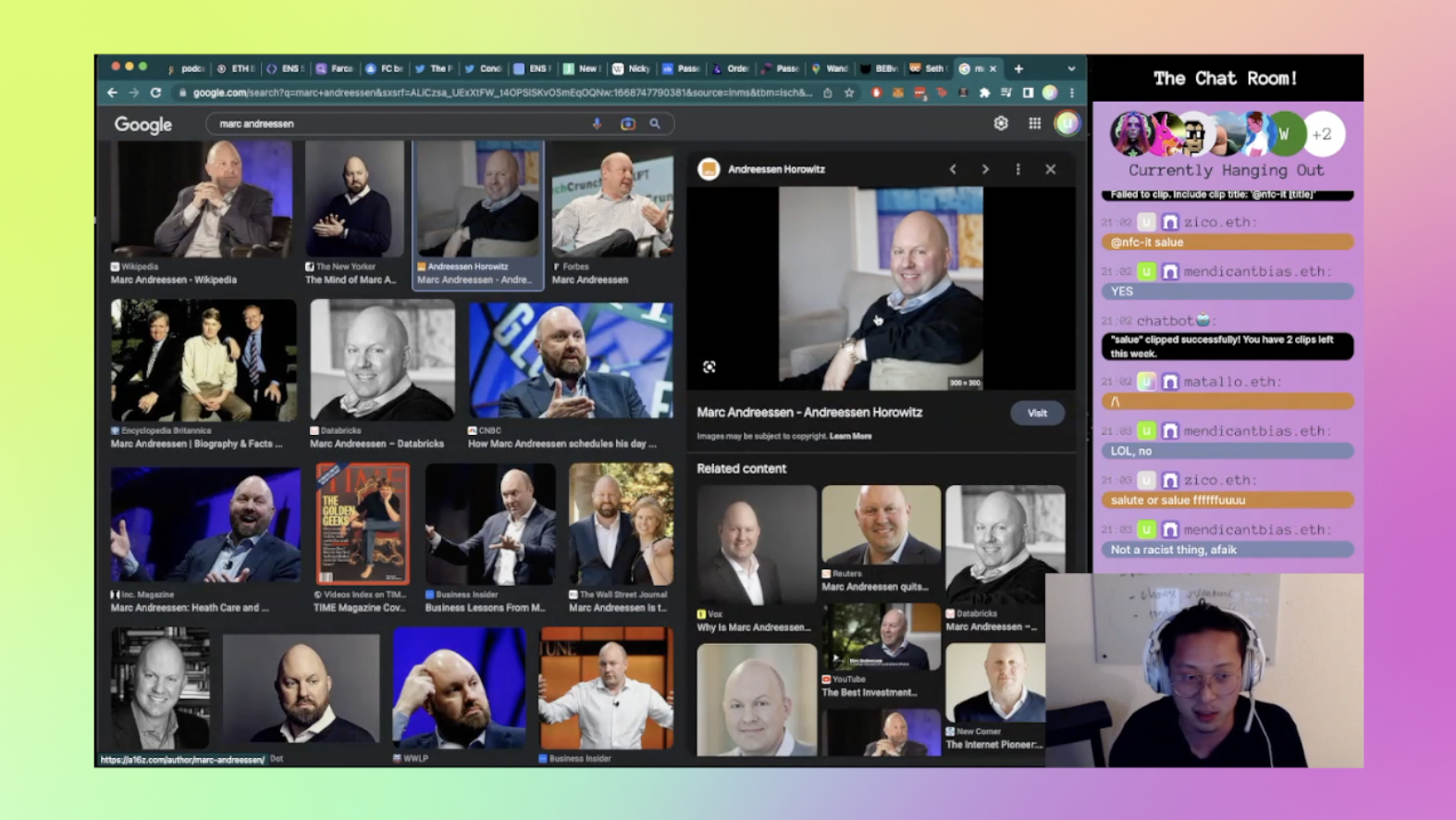Image resolution: width=1456 pixels, height=820 pixels.
Task: Run the search with the magnifier icon
Action: (x=655, y=123)
